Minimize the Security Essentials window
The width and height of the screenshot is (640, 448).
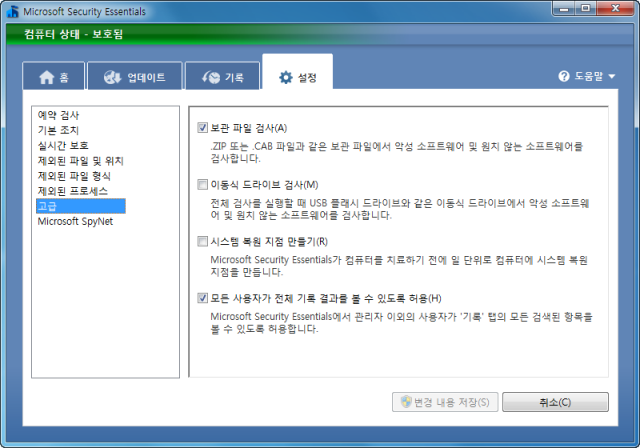(565, 8)
